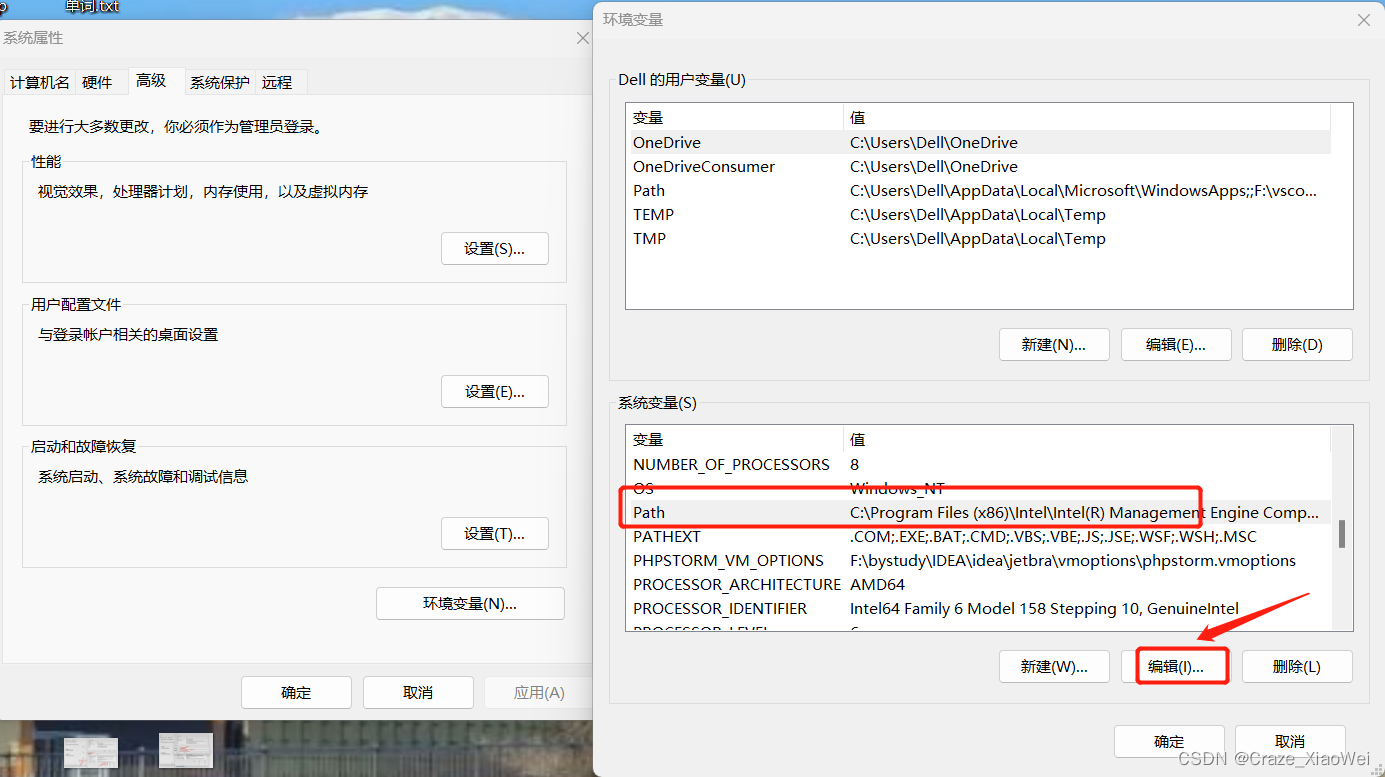Select the PATHEXT system variable
Viewport: 1385px width, 777px height.
[978, 537]
